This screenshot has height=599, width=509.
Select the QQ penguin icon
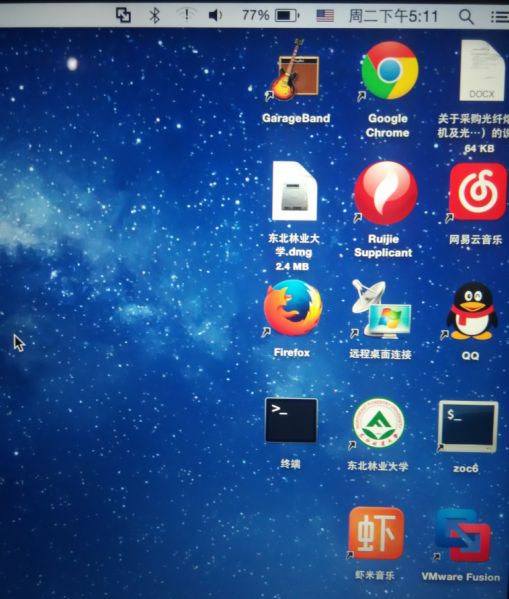point(472,311)
